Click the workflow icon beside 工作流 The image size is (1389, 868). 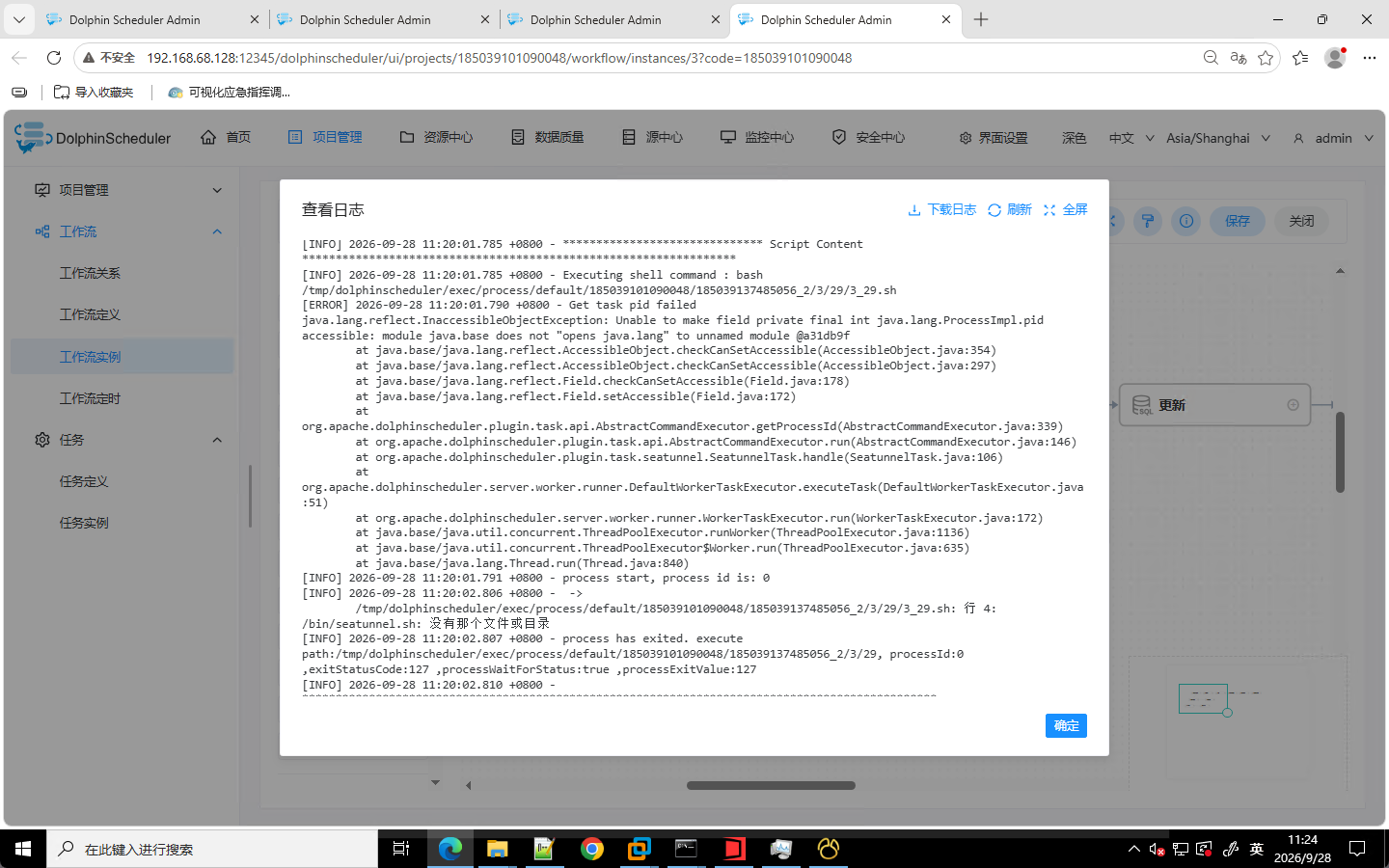pyautogui.click(x=42, y=231)
